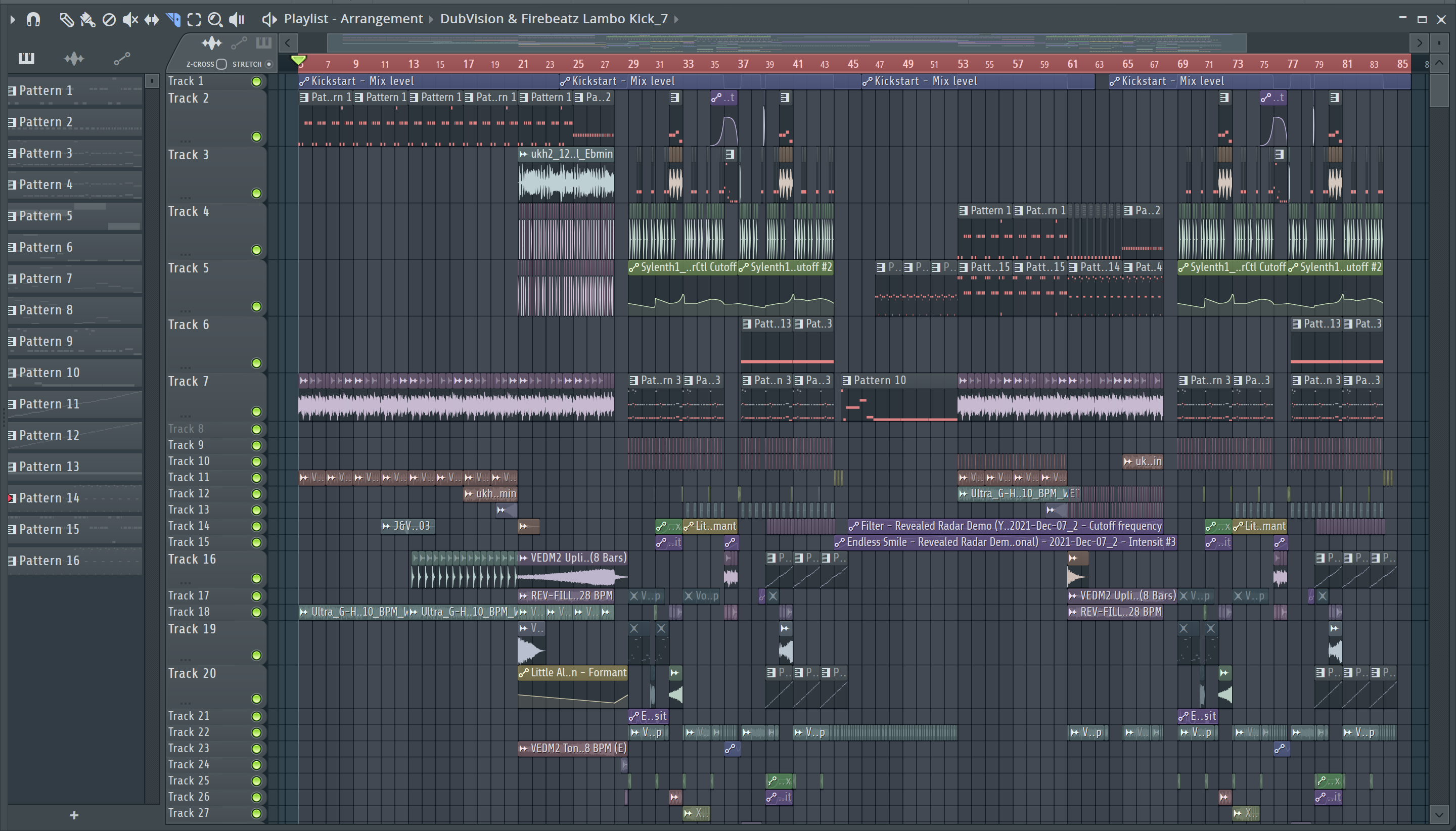The height and width of the screenshot is (831, 1456).
Task: Select Pattern 5 in the picker
Action: 75,216
